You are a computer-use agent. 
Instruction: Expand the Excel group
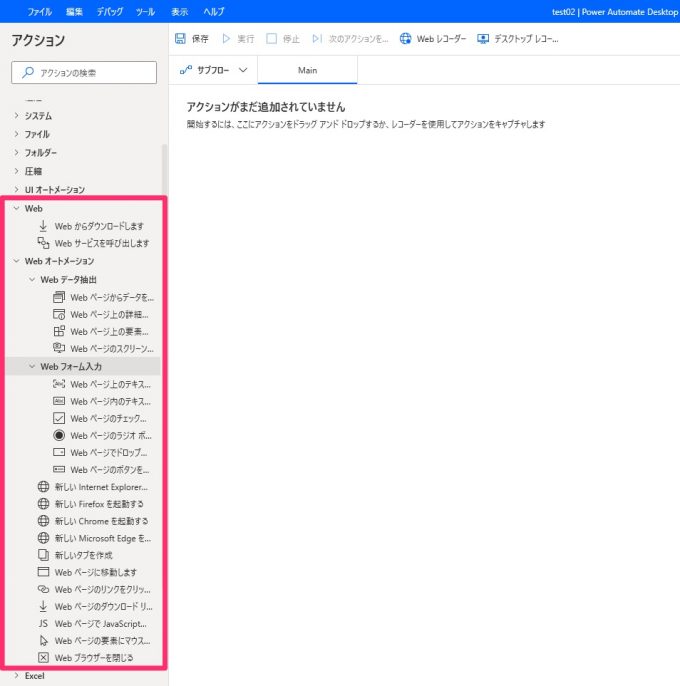pyautogui.click(x=17, y=675)
